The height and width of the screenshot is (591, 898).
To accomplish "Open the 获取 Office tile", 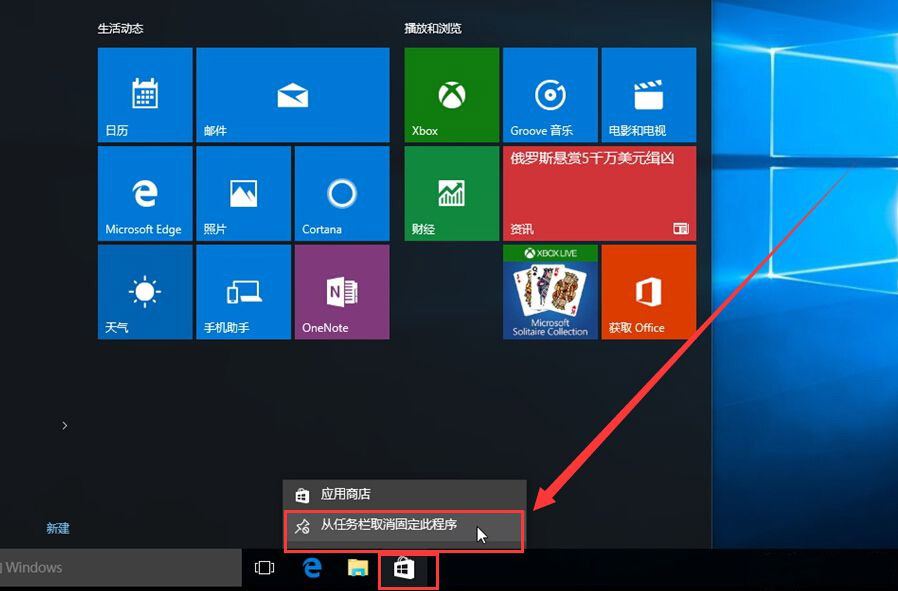I will pyautogui.click(x=649, y=292).
